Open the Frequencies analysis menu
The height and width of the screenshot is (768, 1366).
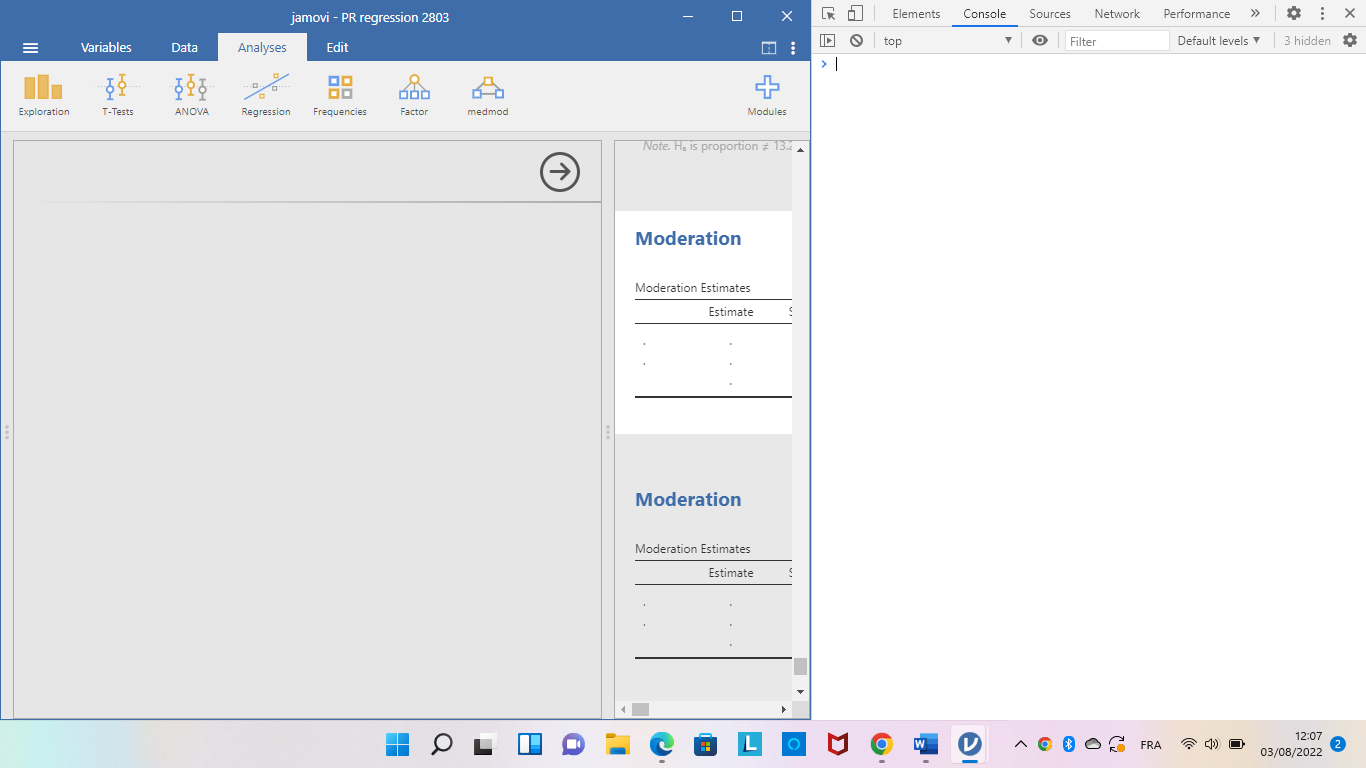[340, 96]
